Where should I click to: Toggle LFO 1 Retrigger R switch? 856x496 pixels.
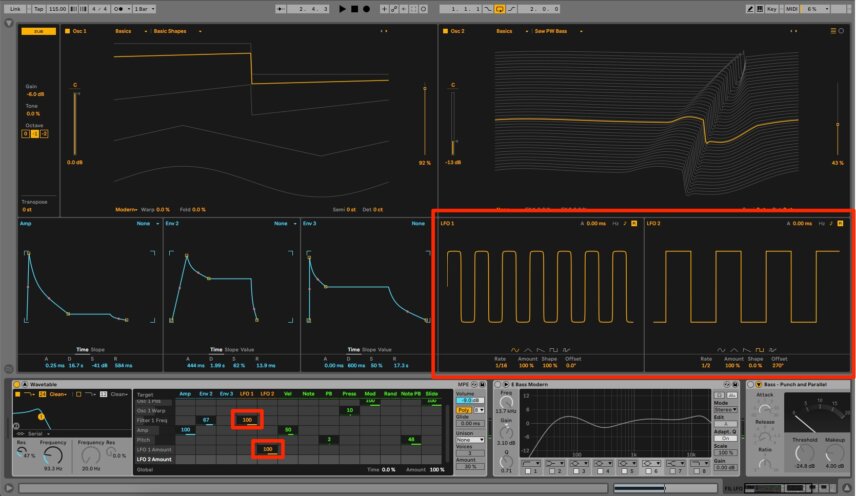[x=634, y=223]
